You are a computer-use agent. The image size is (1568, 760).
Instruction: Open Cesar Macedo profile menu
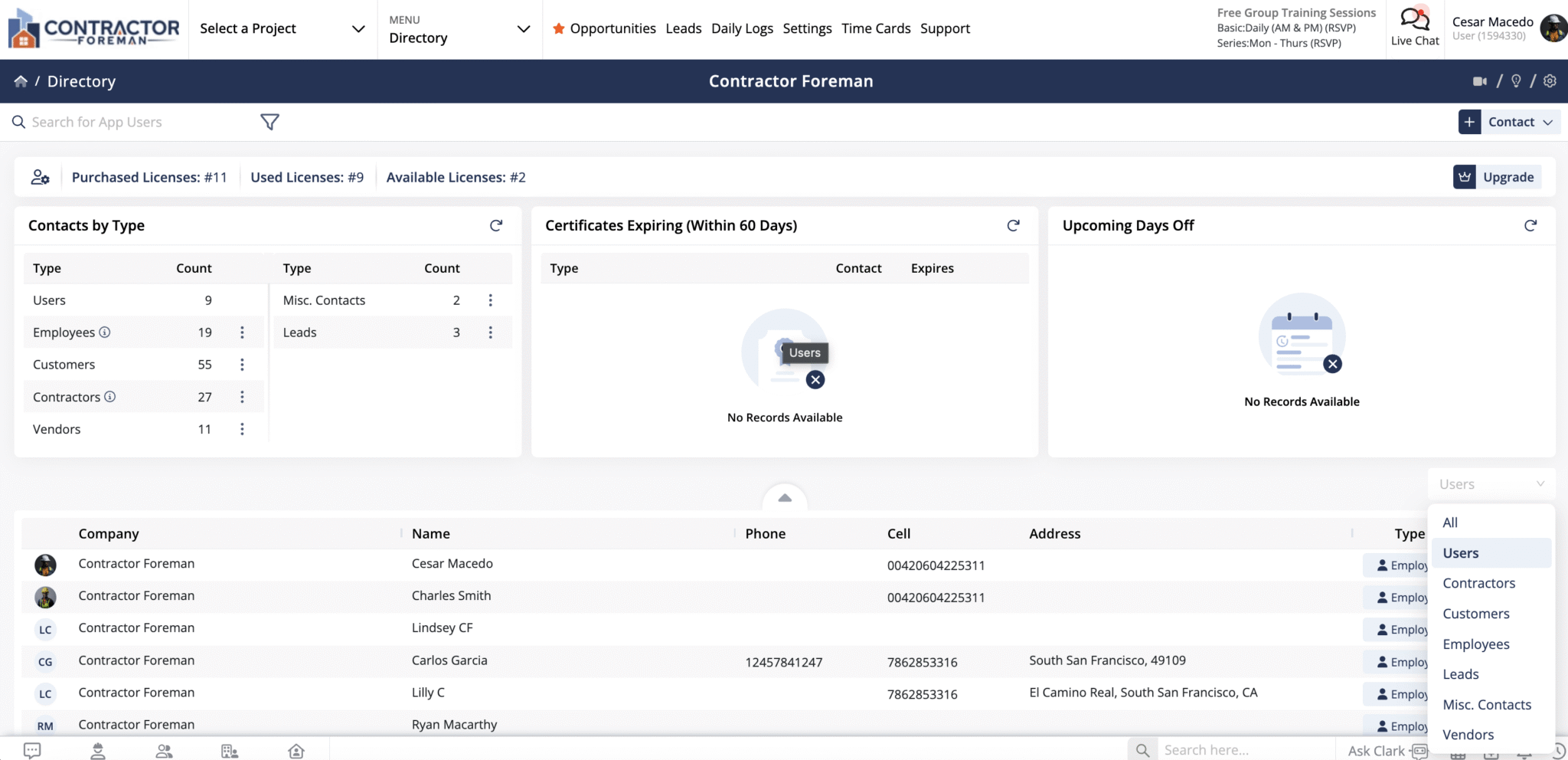1509,28
